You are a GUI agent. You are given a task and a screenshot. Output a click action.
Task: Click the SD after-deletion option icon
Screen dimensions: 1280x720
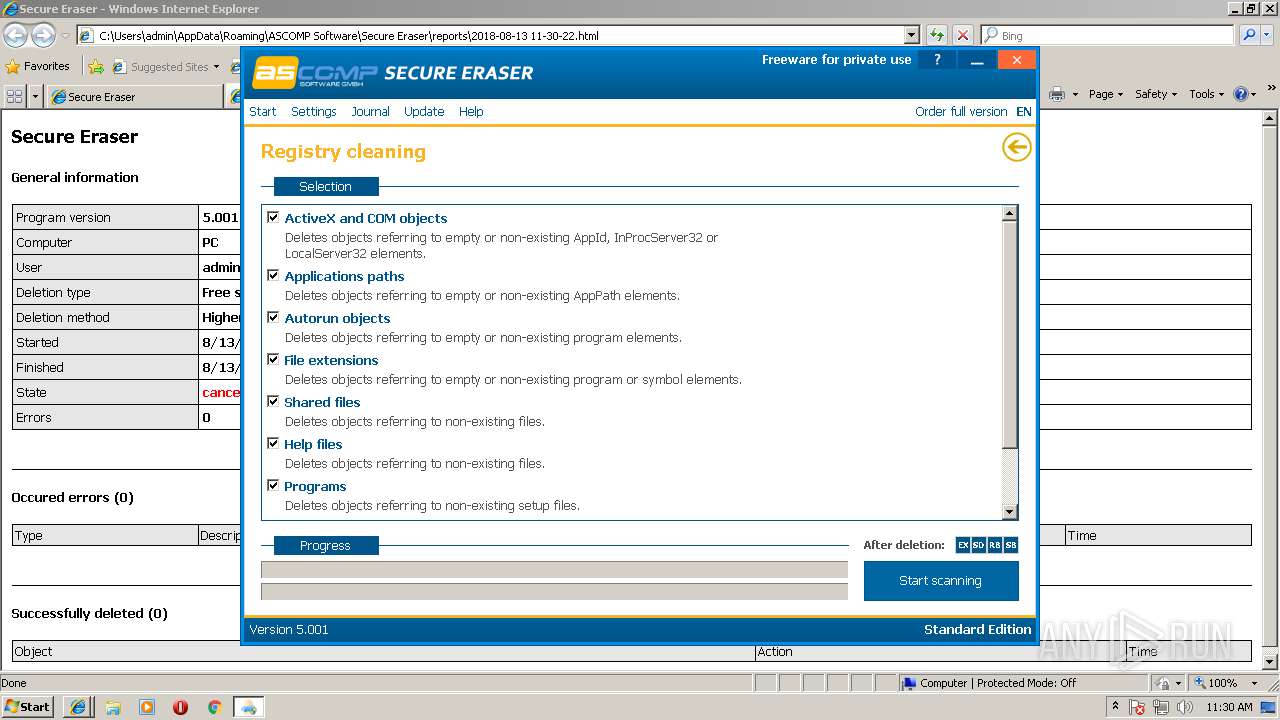tap(979, 545)
